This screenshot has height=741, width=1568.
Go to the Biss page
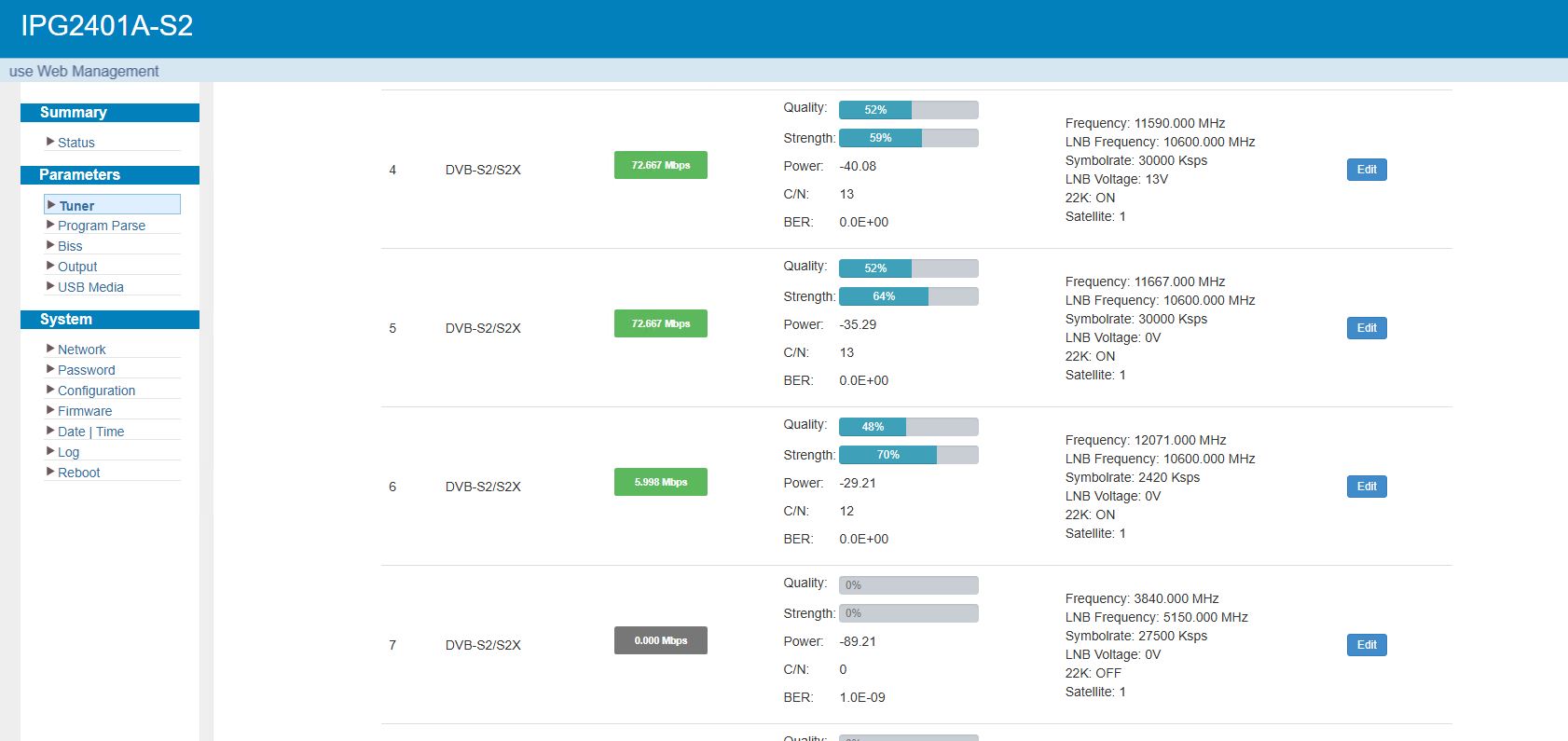point(70,246)
